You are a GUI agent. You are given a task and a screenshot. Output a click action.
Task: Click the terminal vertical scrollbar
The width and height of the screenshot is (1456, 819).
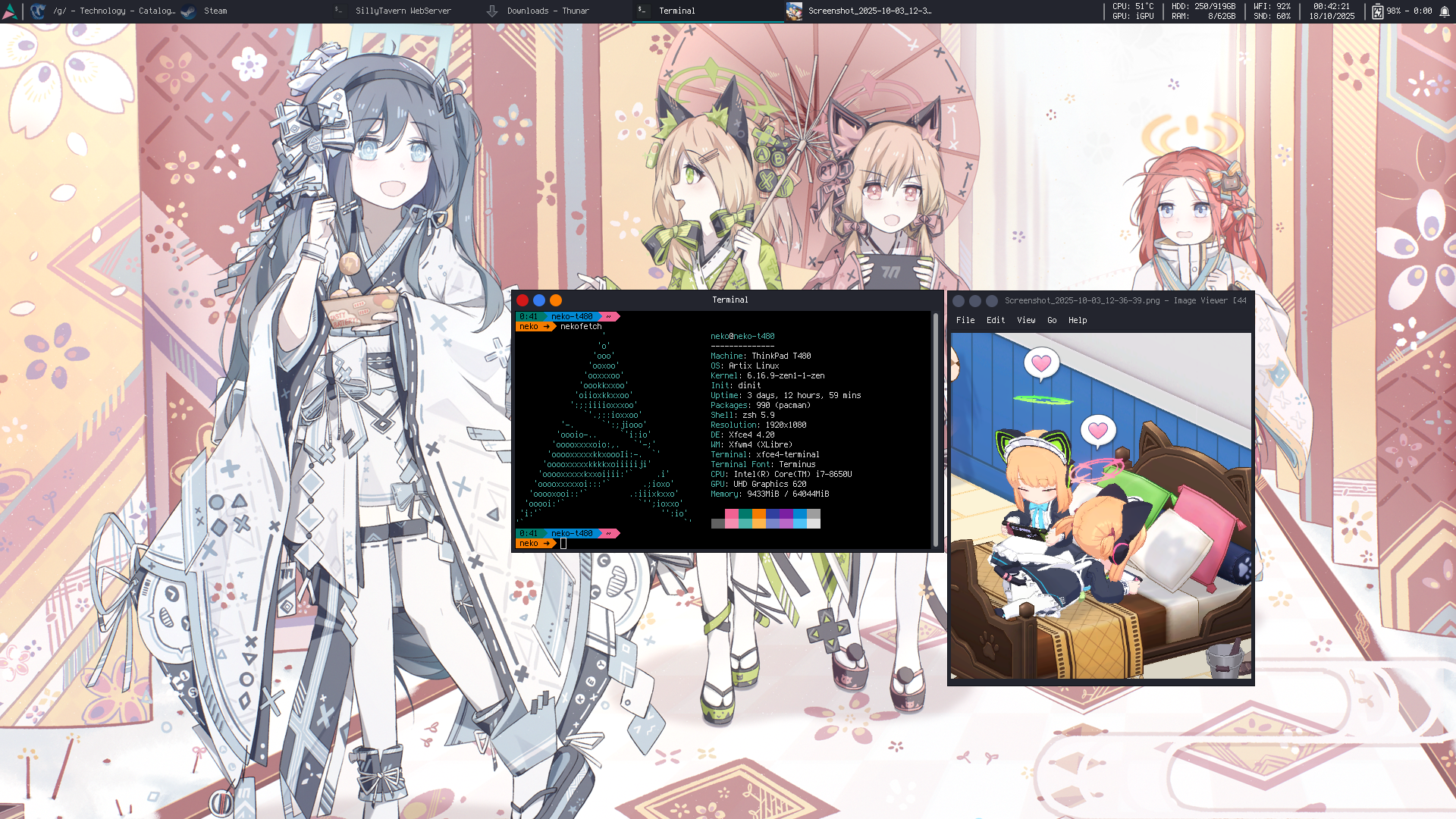tap(936, 428)
